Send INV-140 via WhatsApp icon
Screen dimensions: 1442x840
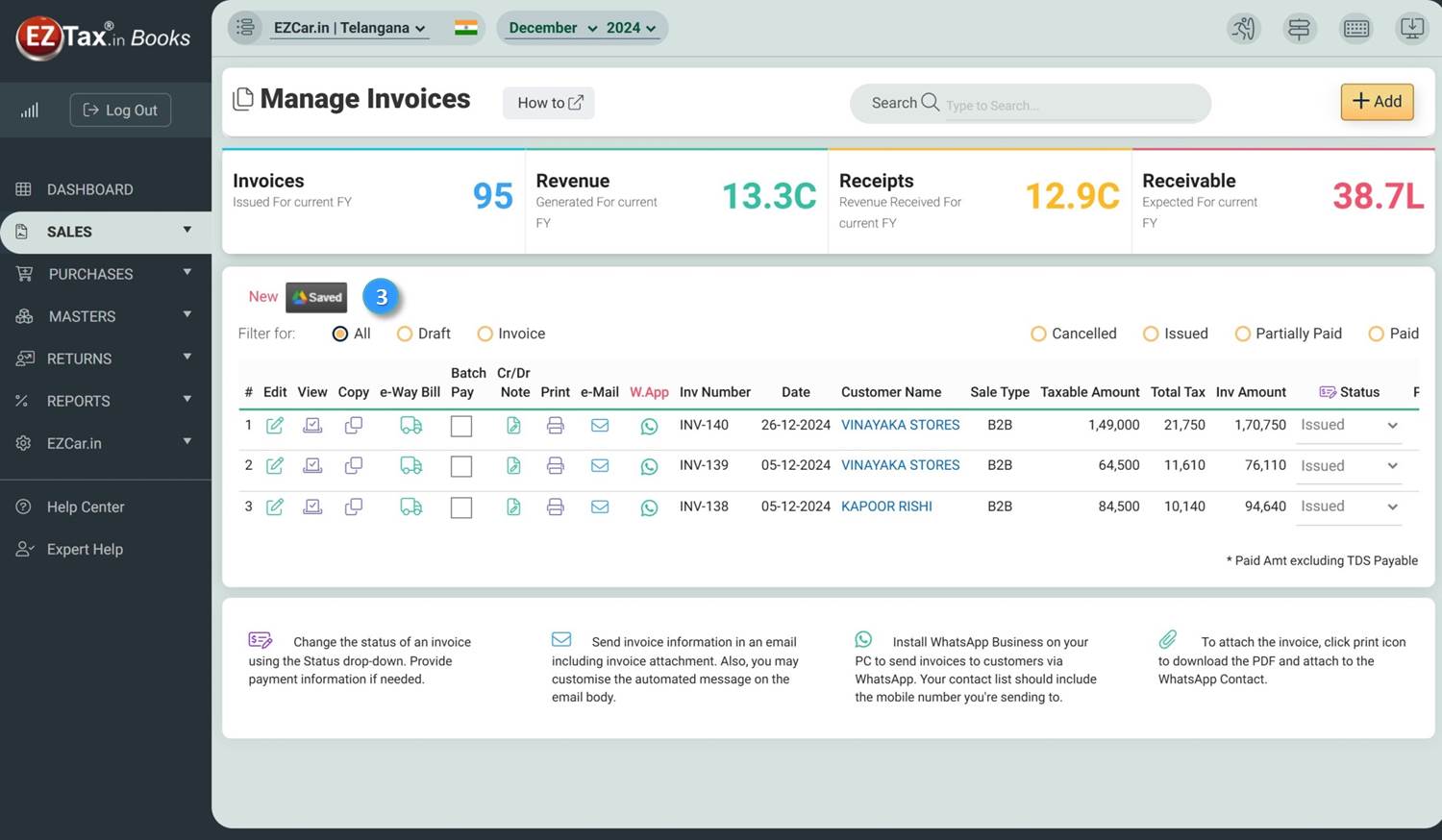coord(649,426)
